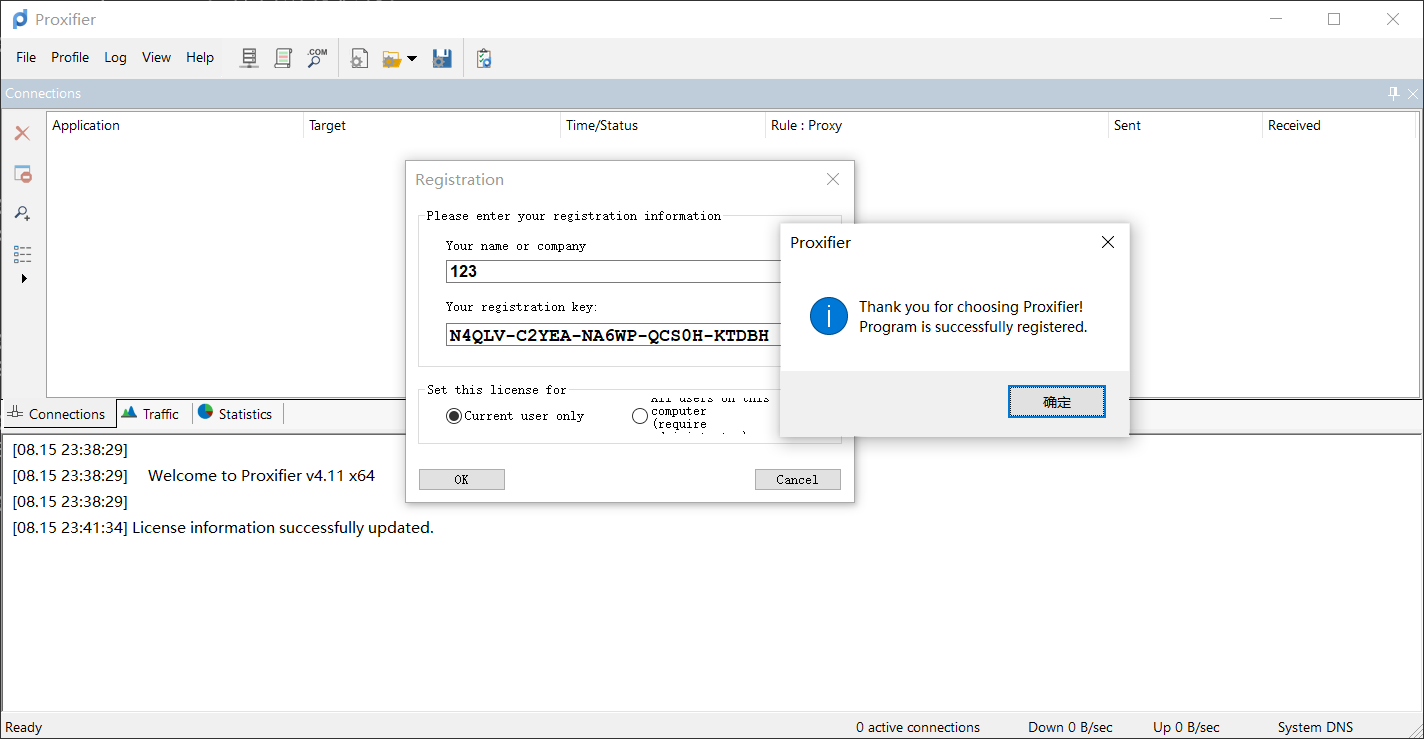Click the magnifier-plus sidebar icon
1424x739 pixels.
[x=22, y=213]
